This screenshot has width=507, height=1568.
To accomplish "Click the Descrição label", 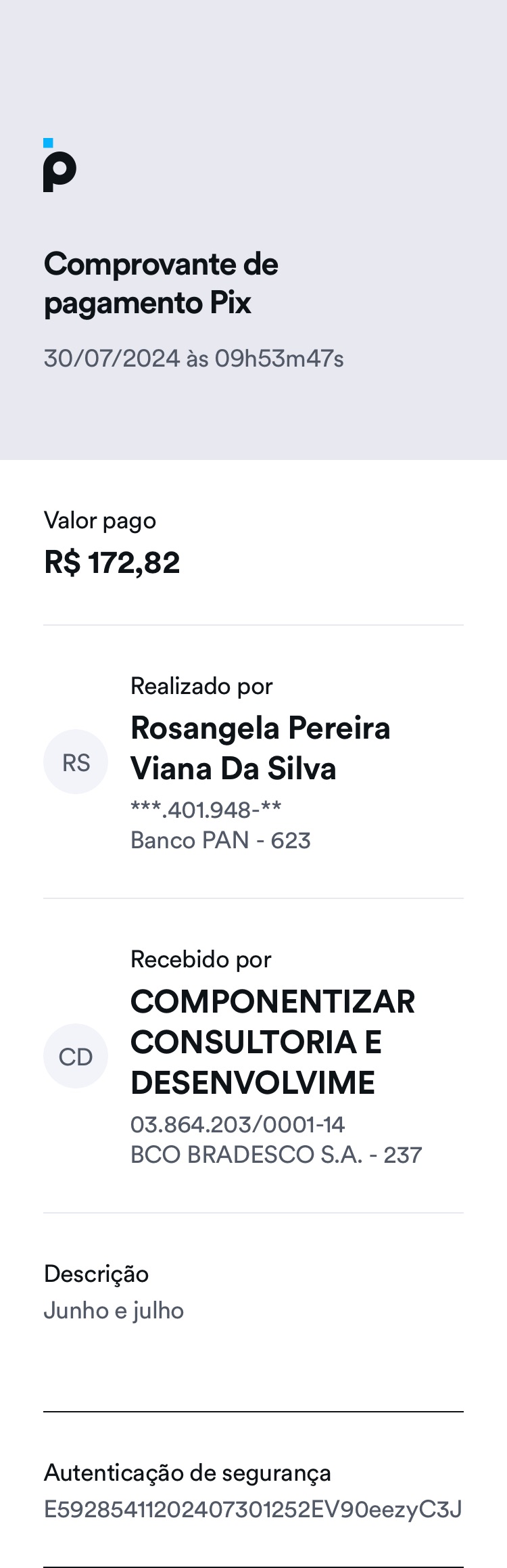I will [x=96, y=1274].
